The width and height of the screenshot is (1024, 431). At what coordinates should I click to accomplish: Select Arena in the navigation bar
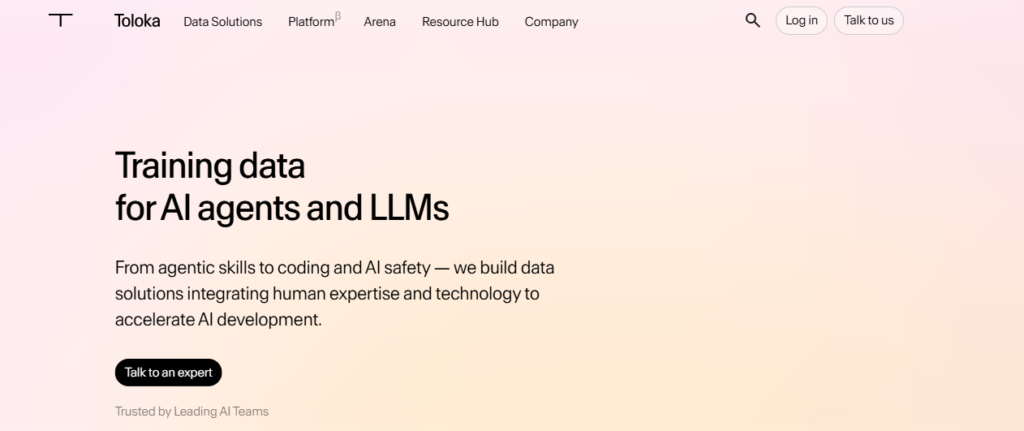(x=379, y=22)
